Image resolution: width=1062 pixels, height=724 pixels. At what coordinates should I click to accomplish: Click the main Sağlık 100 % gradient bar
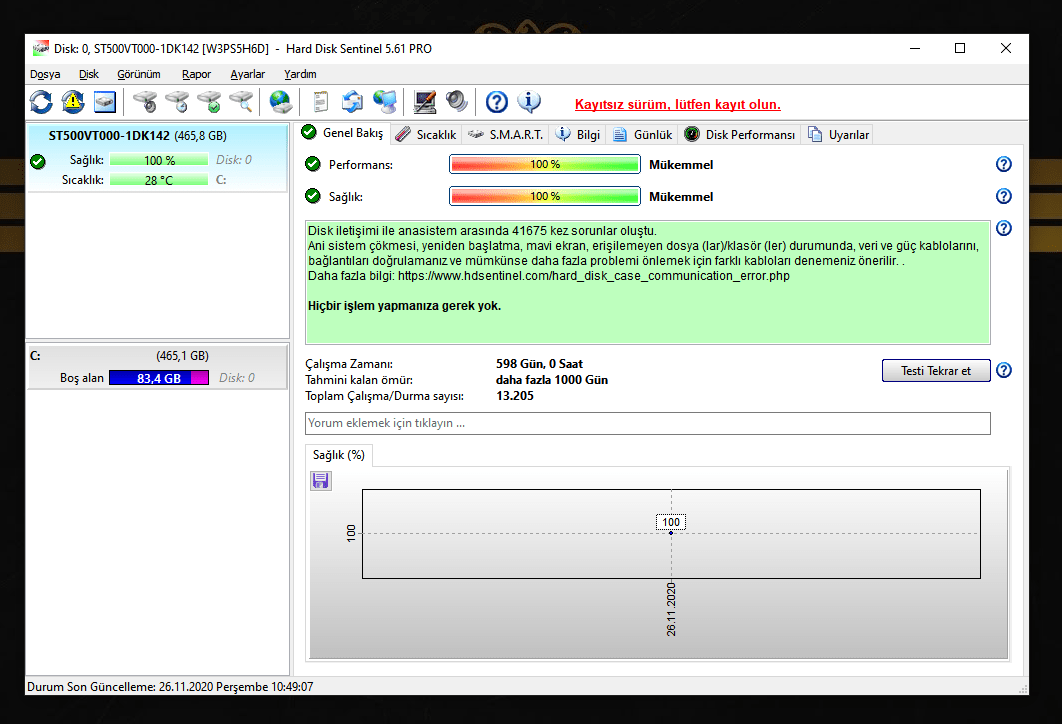pos(545,196)
